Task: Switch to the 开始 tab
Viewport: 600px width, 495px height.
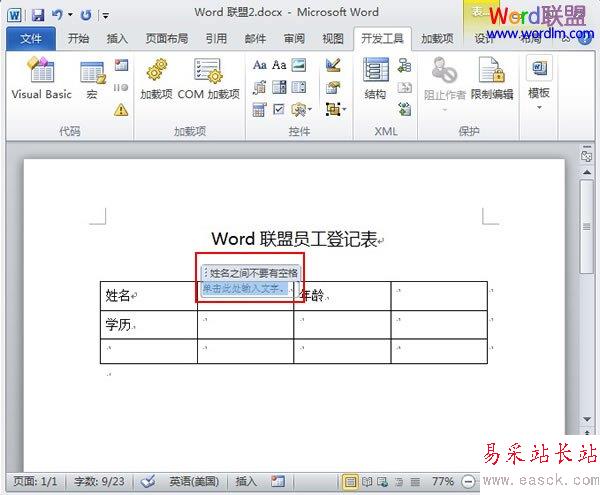Action: pyautogui.click(x=78, y=39)
